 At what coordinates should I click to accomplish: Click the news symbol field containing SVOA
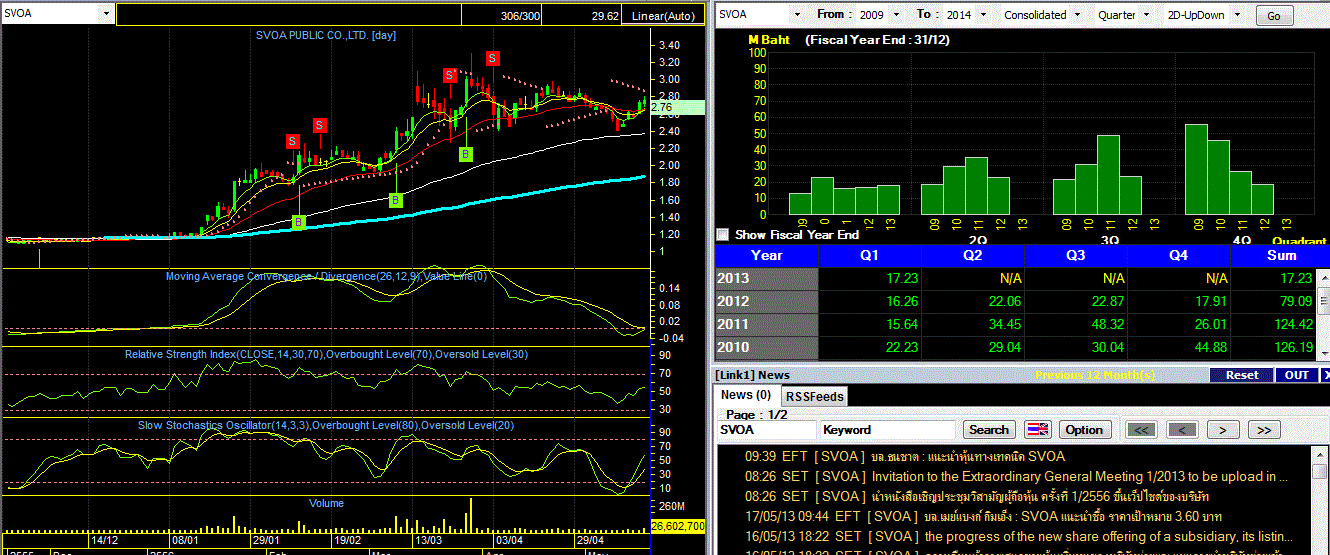pos(766,430)
